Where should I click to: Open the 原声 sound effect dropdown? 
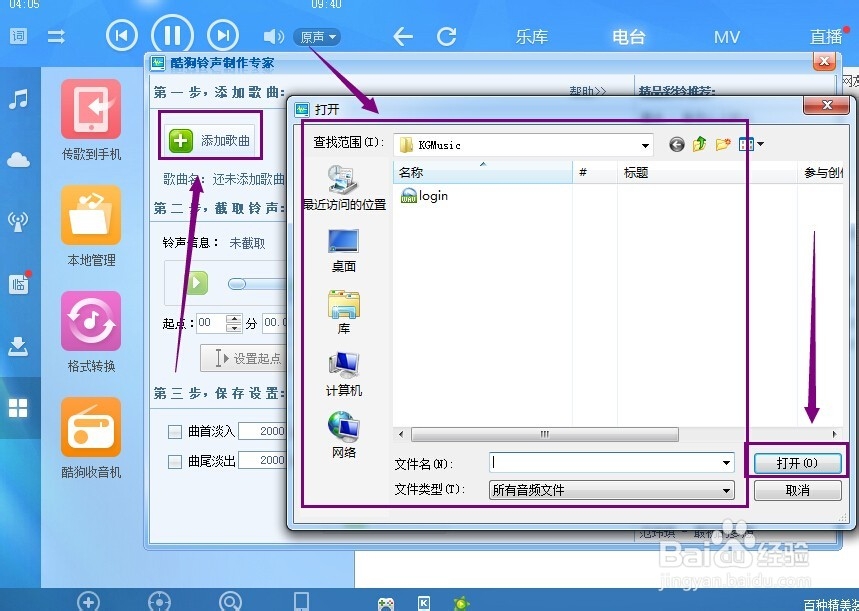pyautogui.click(x=317, y=37)
